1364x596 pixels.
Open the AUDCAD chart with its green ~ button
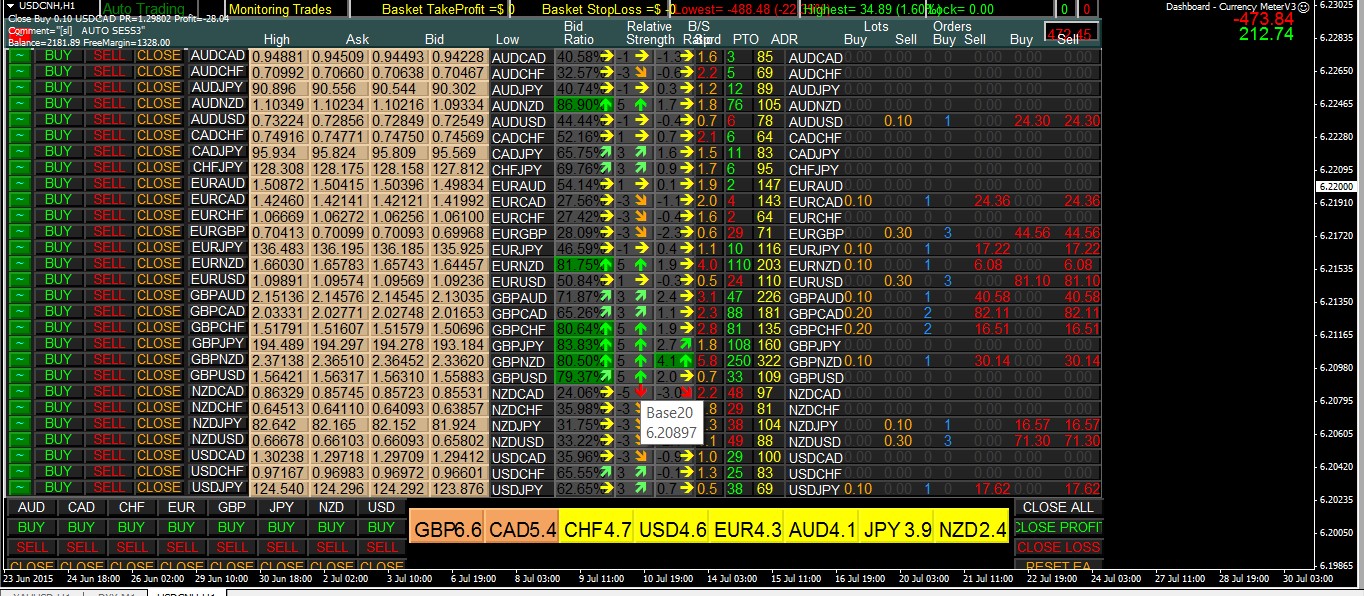18,57
